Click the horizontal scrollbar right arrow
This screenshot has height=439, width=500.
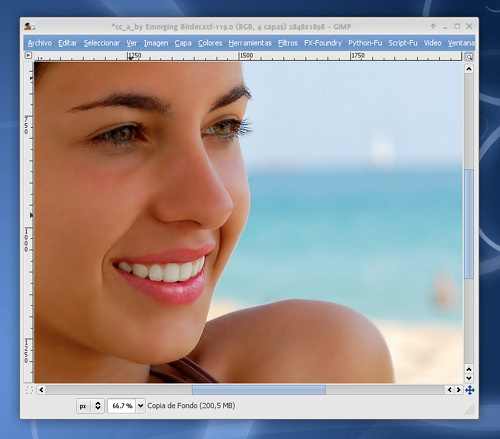click(x=458, y=390)
